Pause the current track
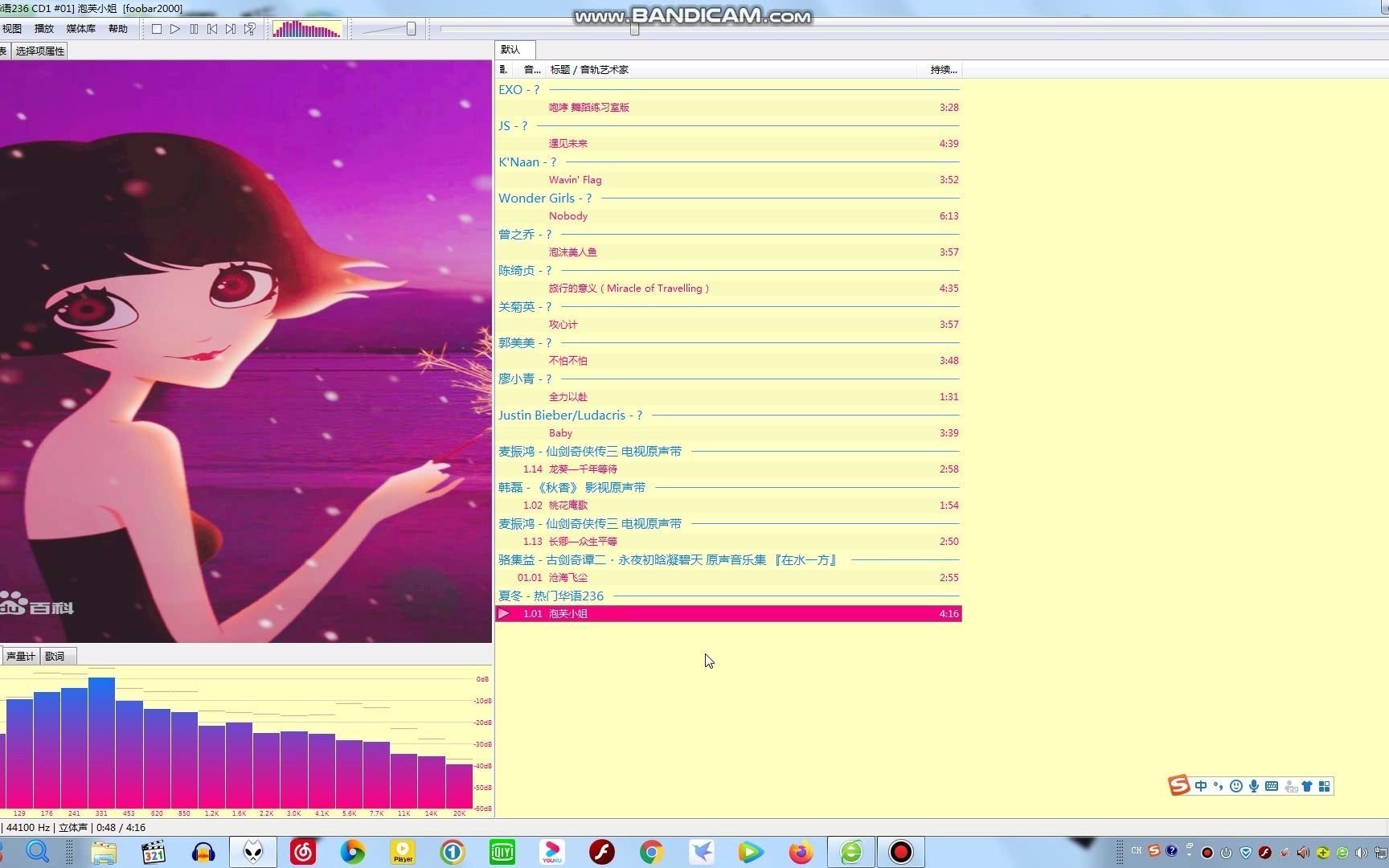 [194, 29]
